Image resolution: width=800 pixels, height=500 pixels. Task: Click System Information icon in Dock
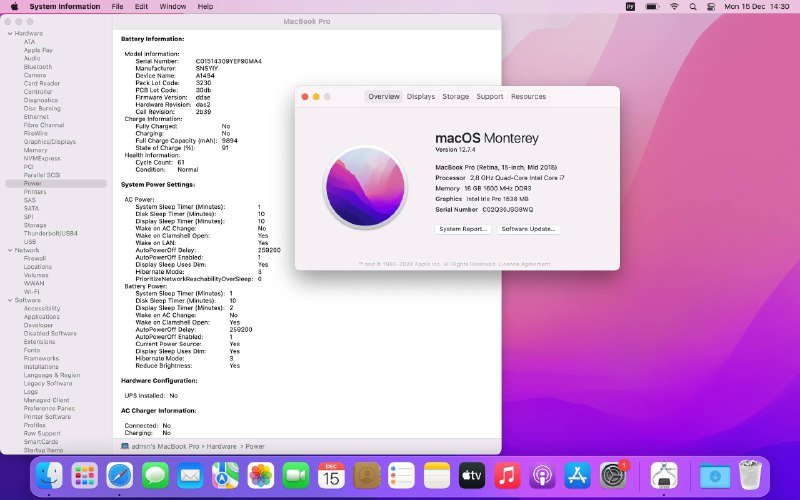[664, 476]
